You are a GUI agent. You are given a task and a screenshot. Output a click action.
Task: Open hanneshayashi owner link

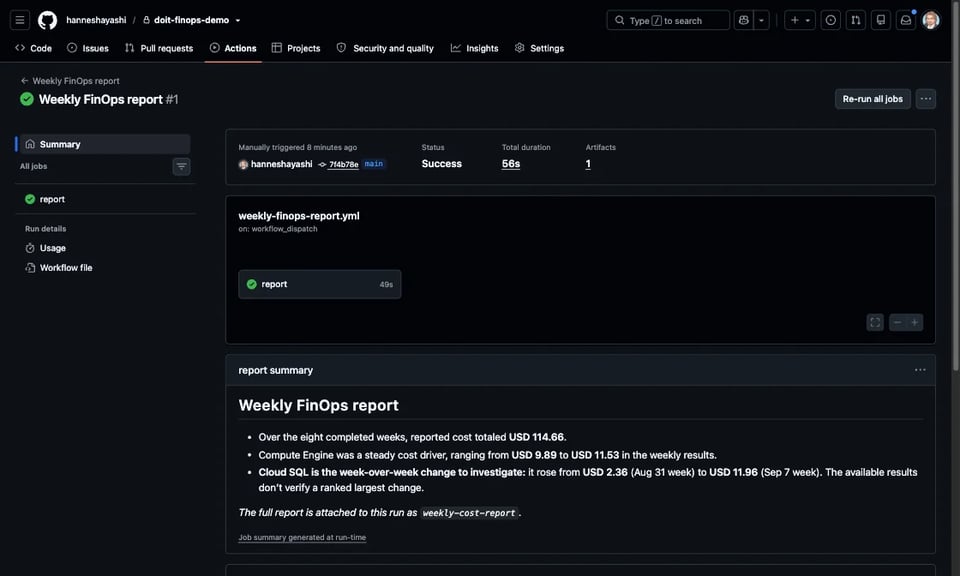(96, 20)
